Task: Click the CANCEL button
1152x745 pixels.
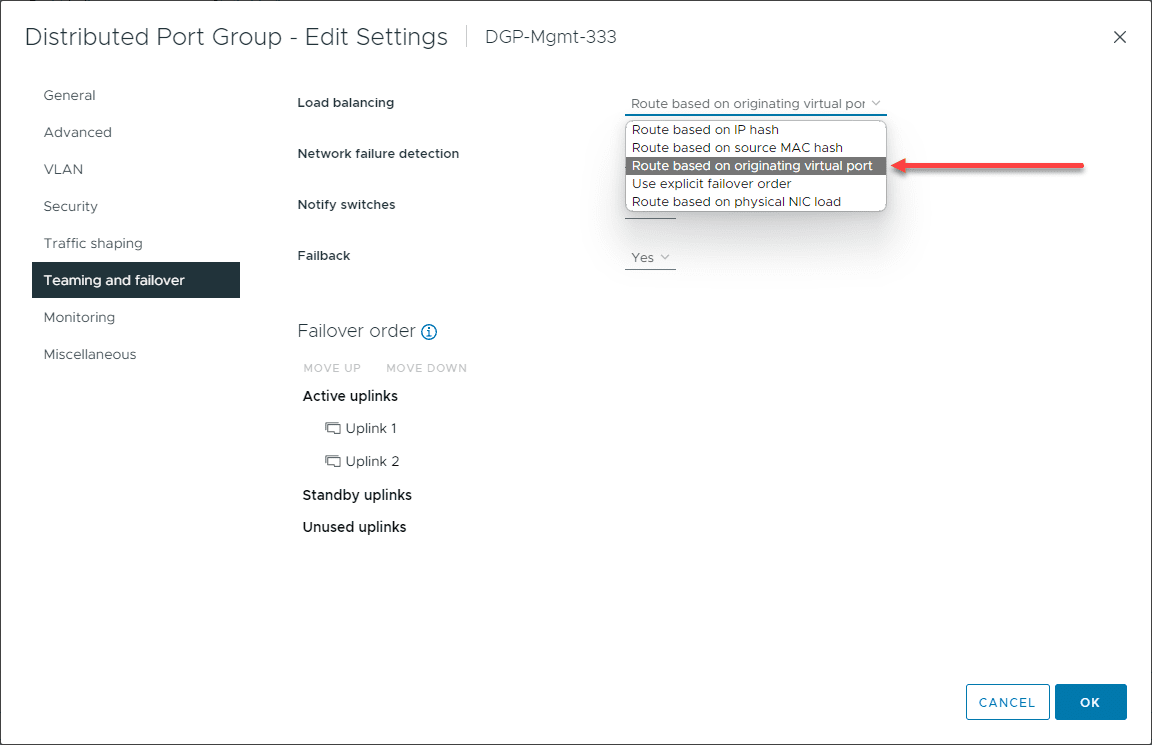Action: point(1007,702)
